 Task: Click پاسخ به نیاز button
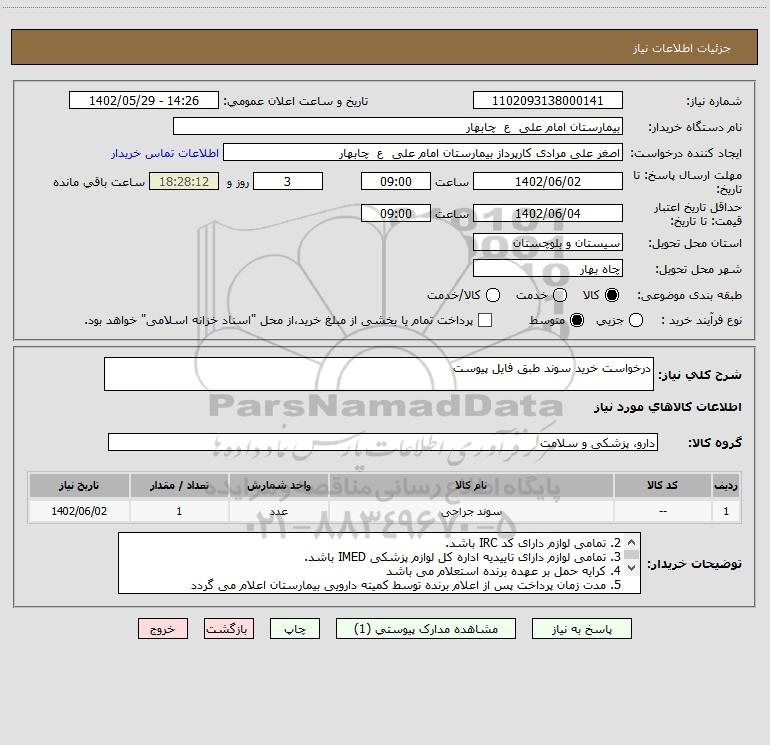581,629
